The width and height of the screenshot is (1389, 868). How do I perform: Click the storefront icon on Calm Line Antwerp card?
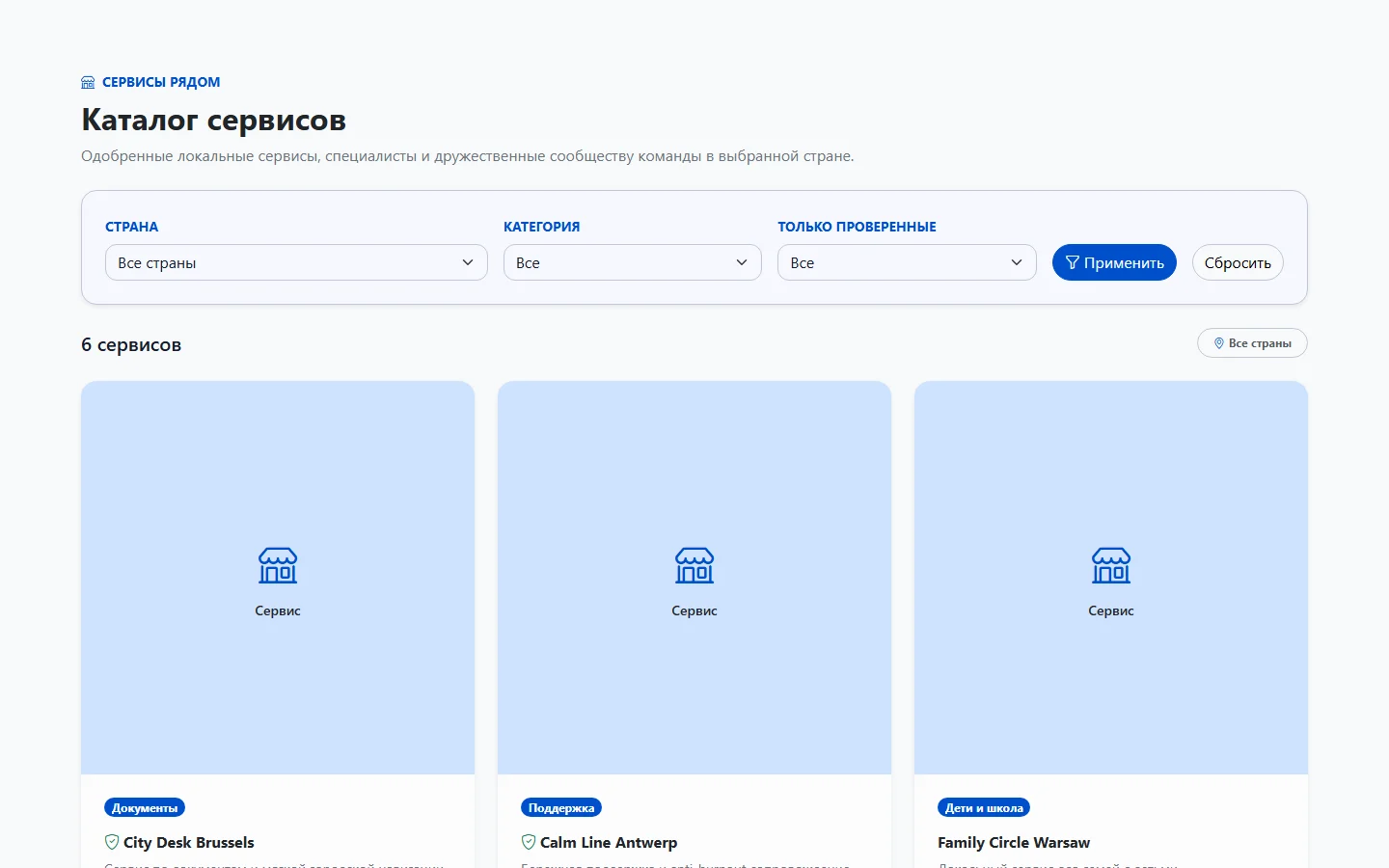coord(694,566)
